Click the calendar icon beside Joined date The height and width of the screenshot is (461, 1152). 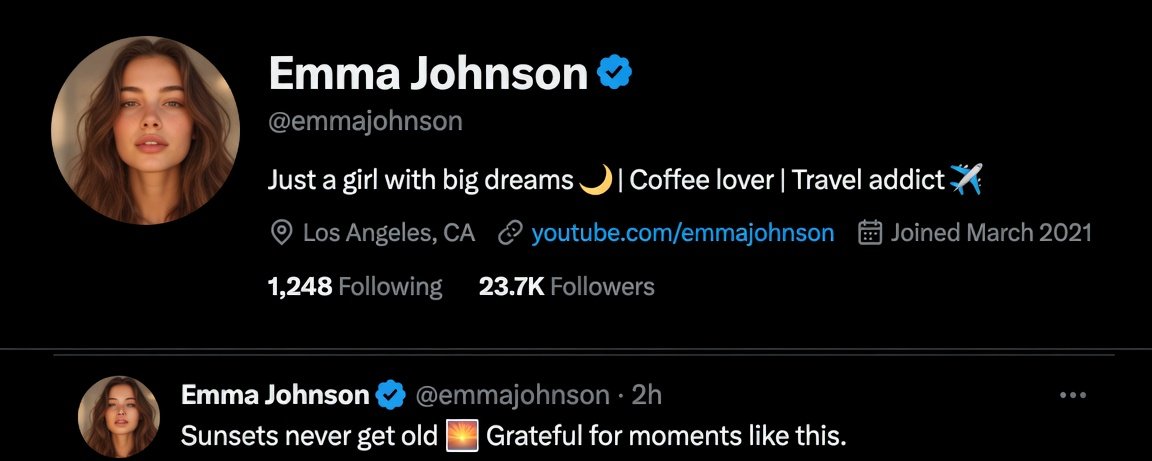[870, 233]
